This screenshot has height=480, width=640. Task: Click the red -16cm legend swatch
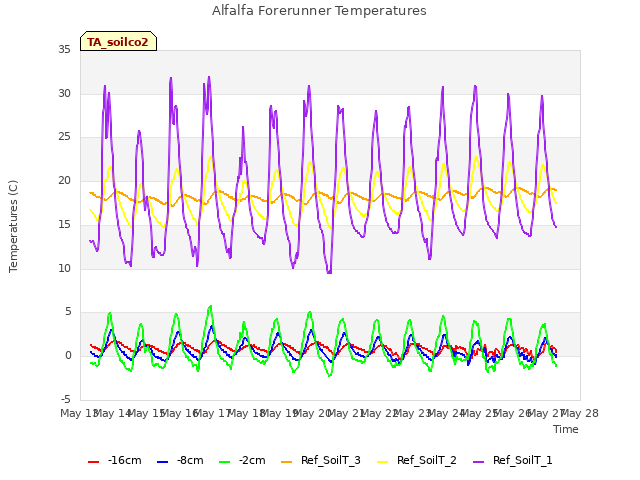point(93,462)
